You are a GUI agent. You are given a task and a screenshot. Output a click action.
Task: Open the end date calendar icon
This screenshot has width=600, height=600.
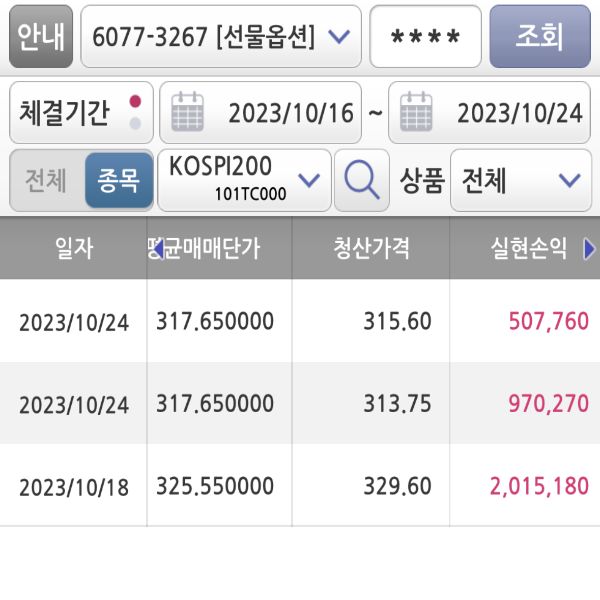tap(416, 112)
